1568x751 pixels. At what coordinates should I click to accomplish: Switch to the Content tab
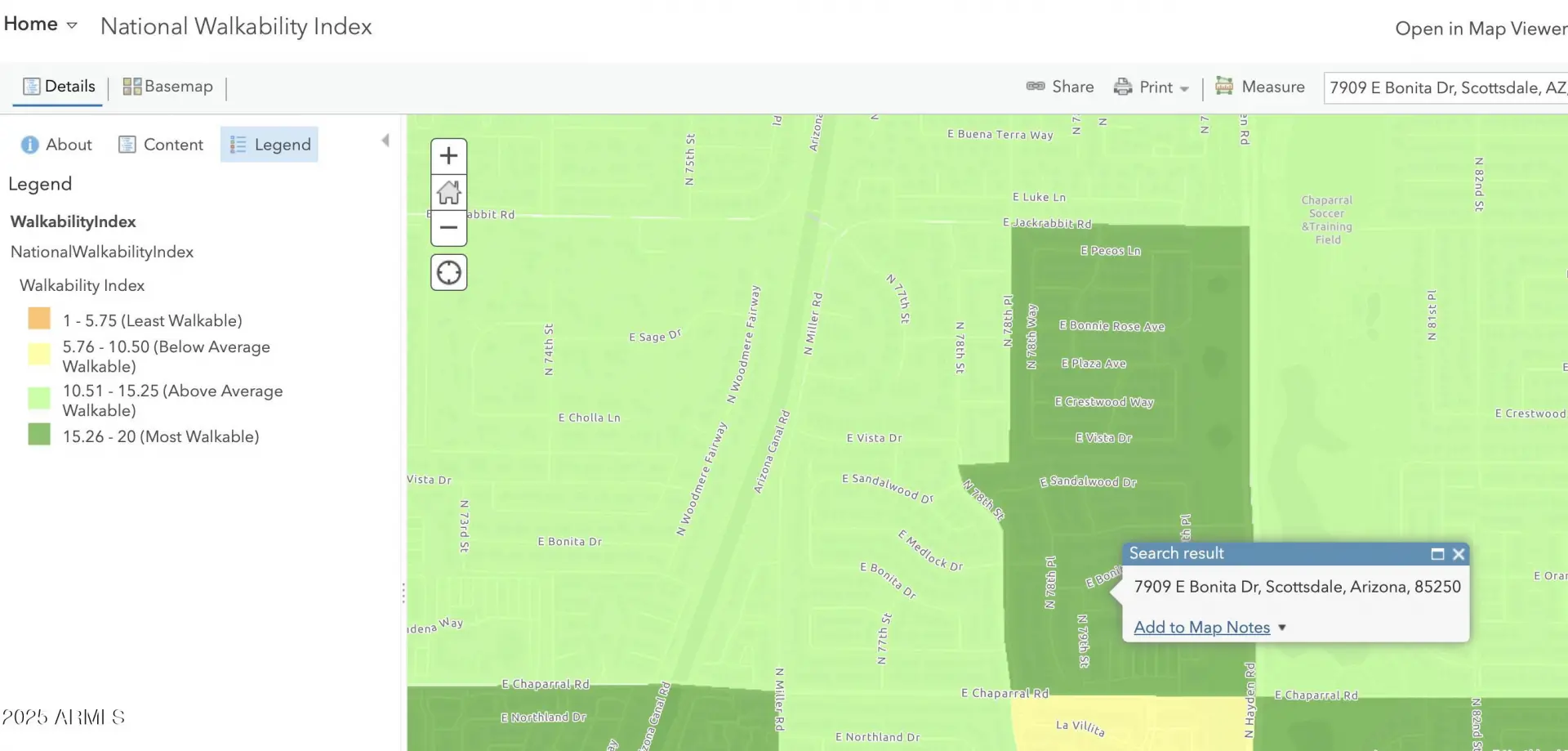coord(161,145)
